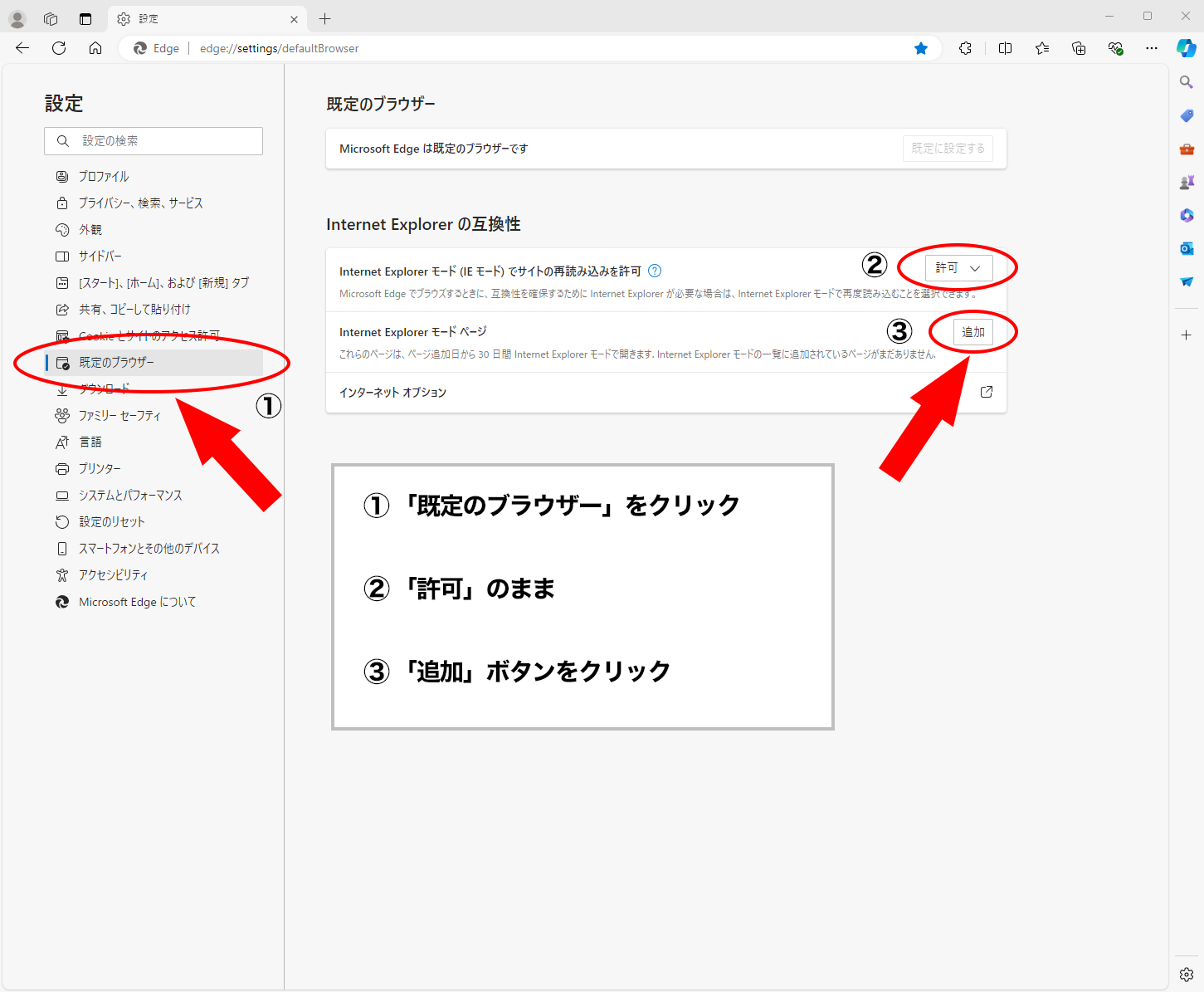1204x992 pixels.
Task: Open プリンター settings section
Action: tap(154, 468)
